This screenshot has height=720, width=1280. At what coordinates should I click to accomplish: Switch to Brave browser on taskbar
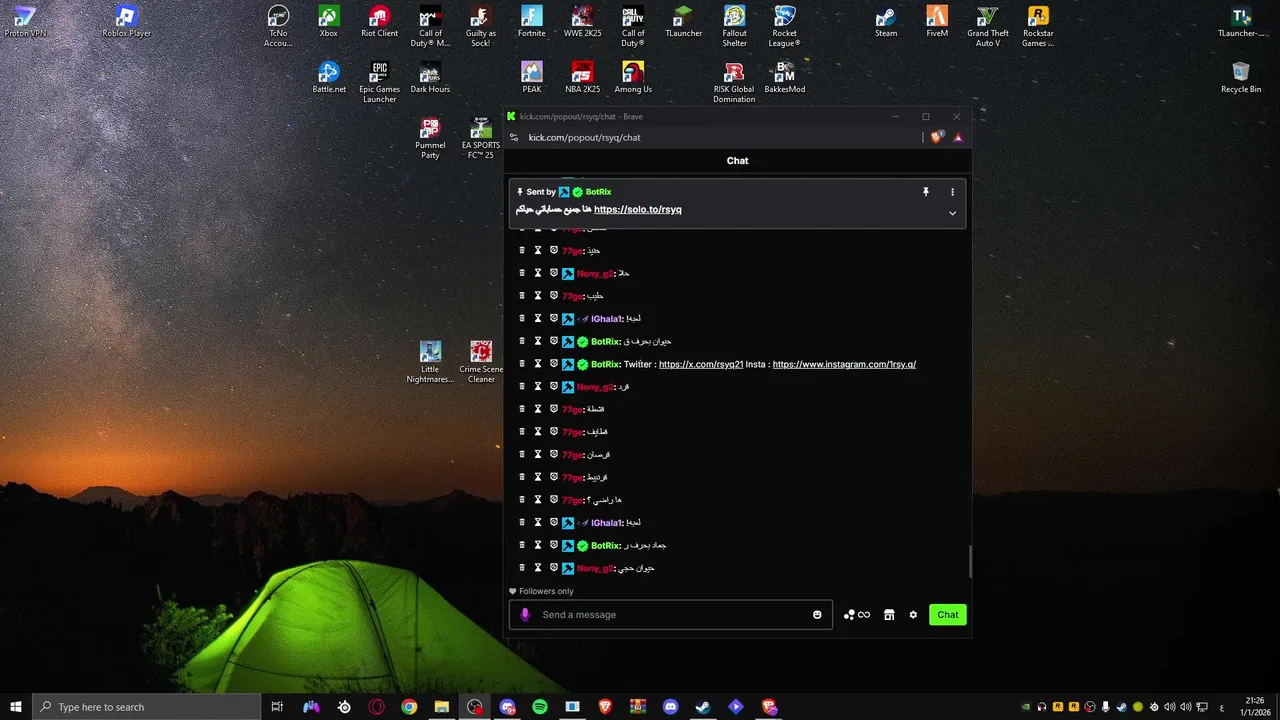605,707
